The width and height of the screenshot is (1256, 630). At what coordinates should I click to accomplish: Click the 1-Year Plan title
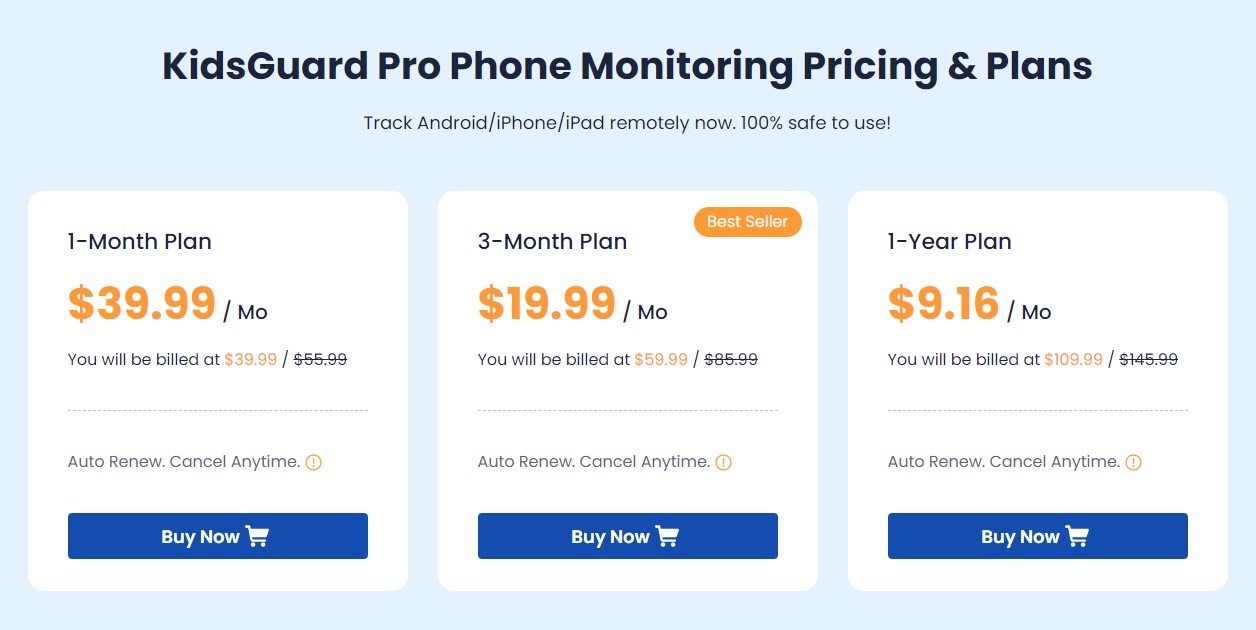[949, 241]
